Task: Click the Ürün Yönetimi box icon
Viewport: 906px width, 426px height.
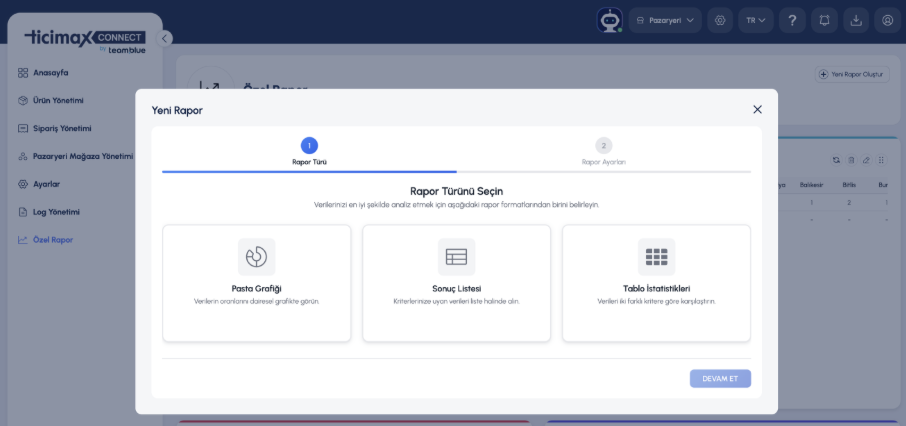Action: 23,101
